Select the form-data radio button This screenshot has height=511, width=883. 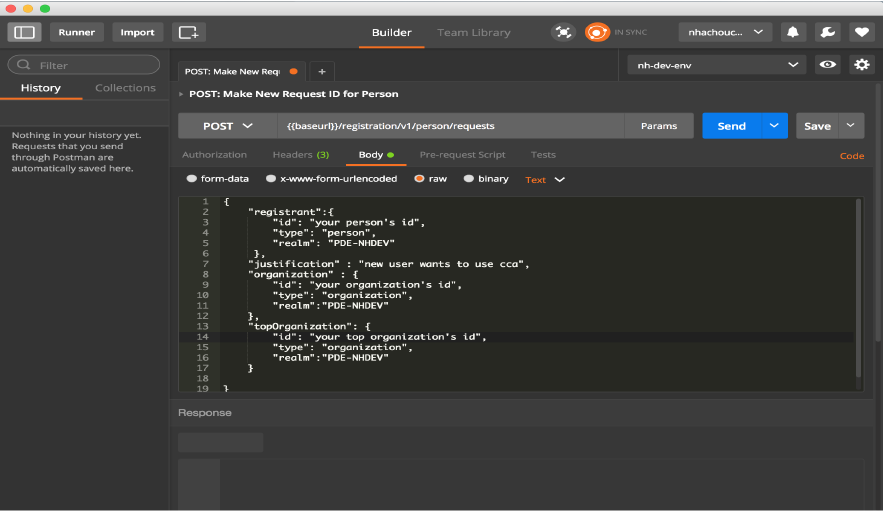pos(192,179)
